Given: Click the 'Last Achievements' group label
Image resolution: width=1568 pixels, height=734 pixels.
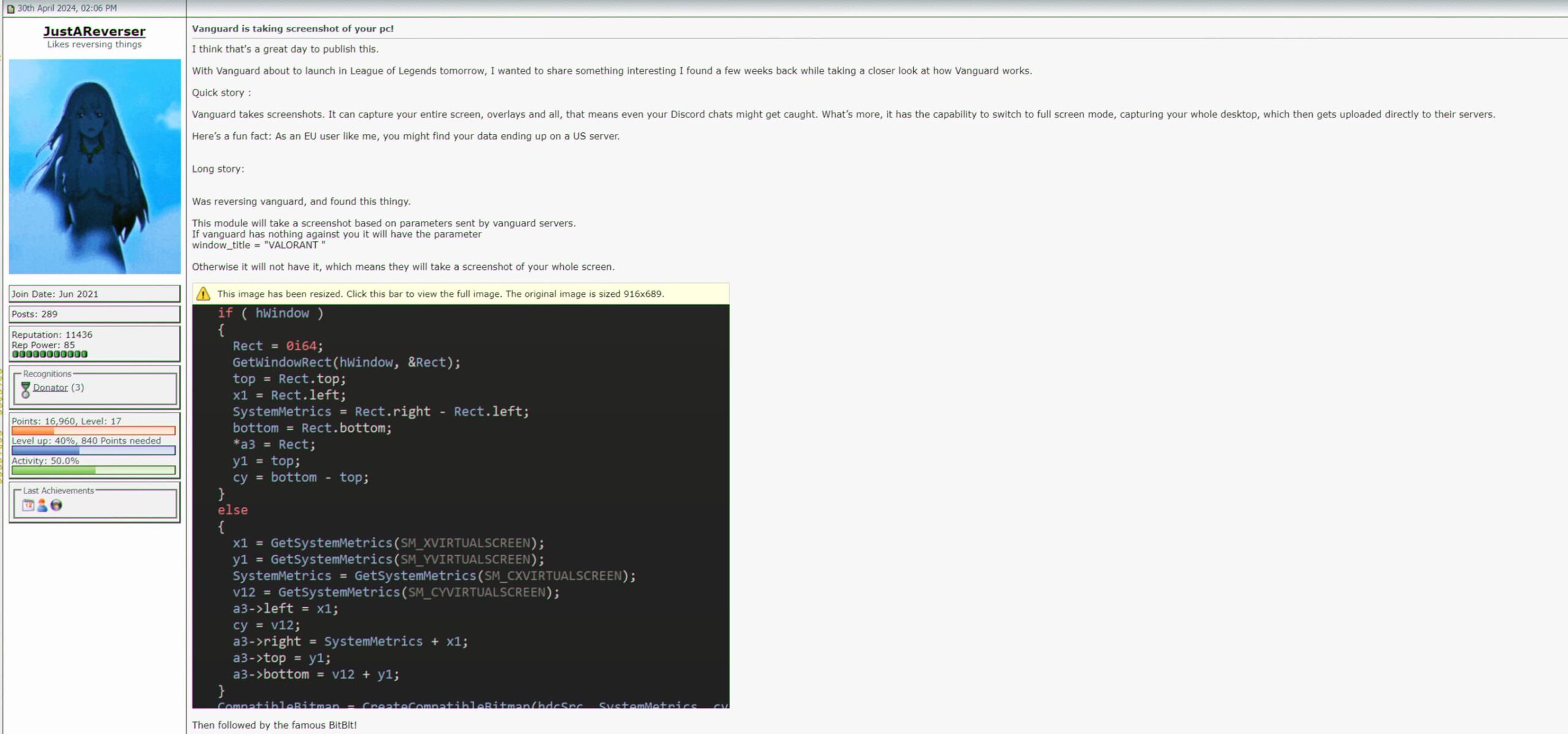Looking at the screenshot, I should click(58, 491).
